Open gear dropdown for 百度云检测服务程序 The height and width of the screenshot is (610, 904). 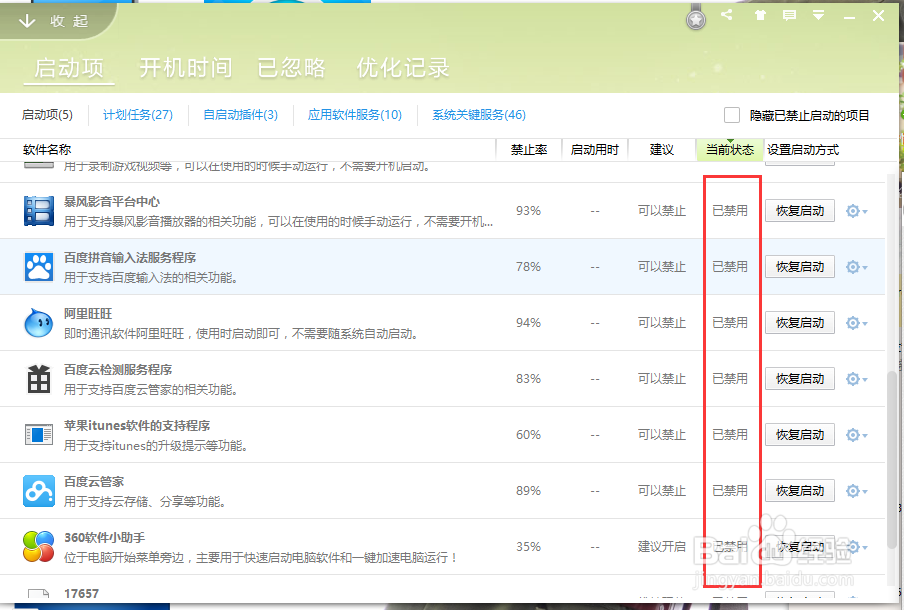point(857,379)
